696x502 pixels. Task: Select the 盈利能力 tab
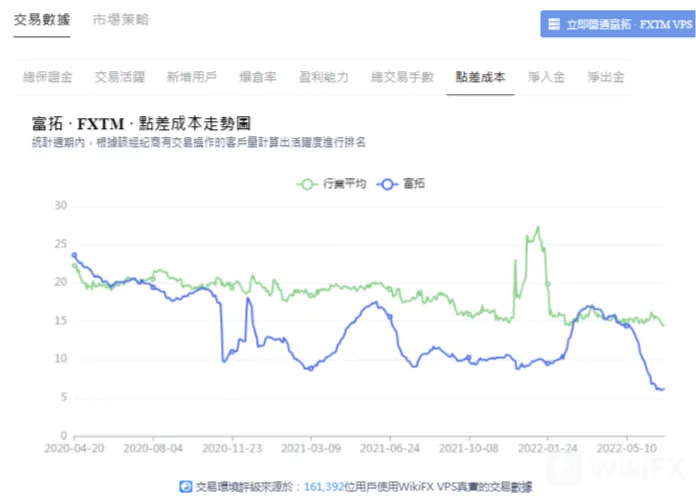click(324, 77)
